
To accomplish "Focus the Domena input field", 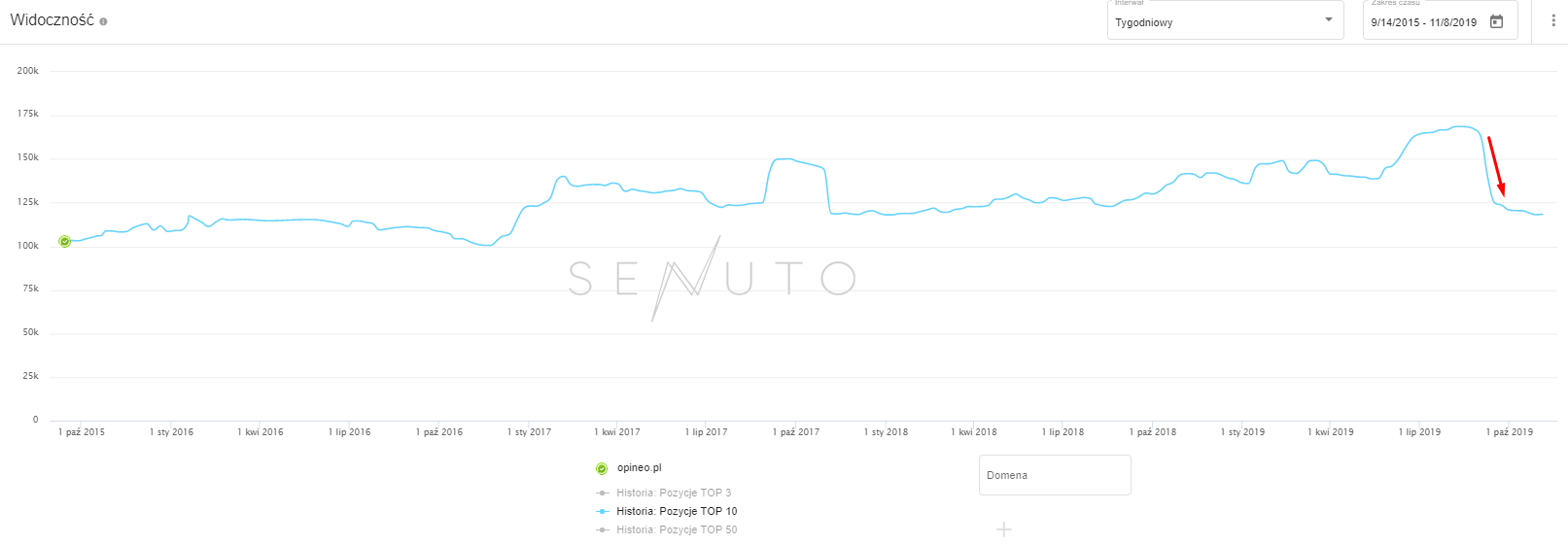I will point(1055,475).
